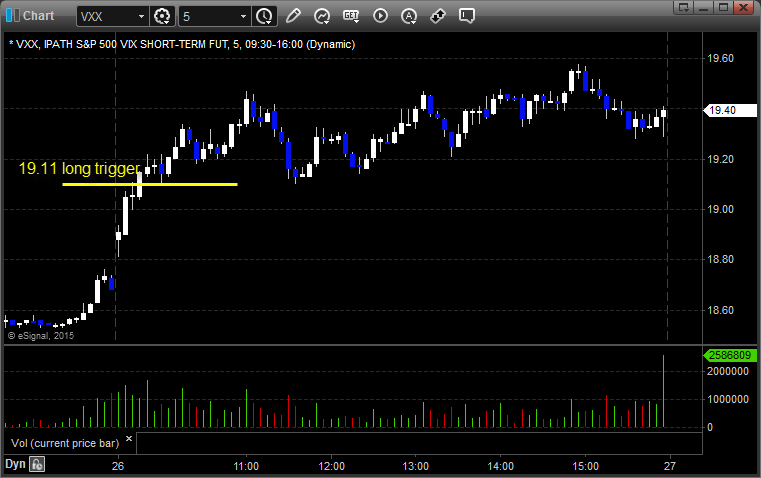Open the GET menu in toolbar
The image size is (761, 478).
351,16
